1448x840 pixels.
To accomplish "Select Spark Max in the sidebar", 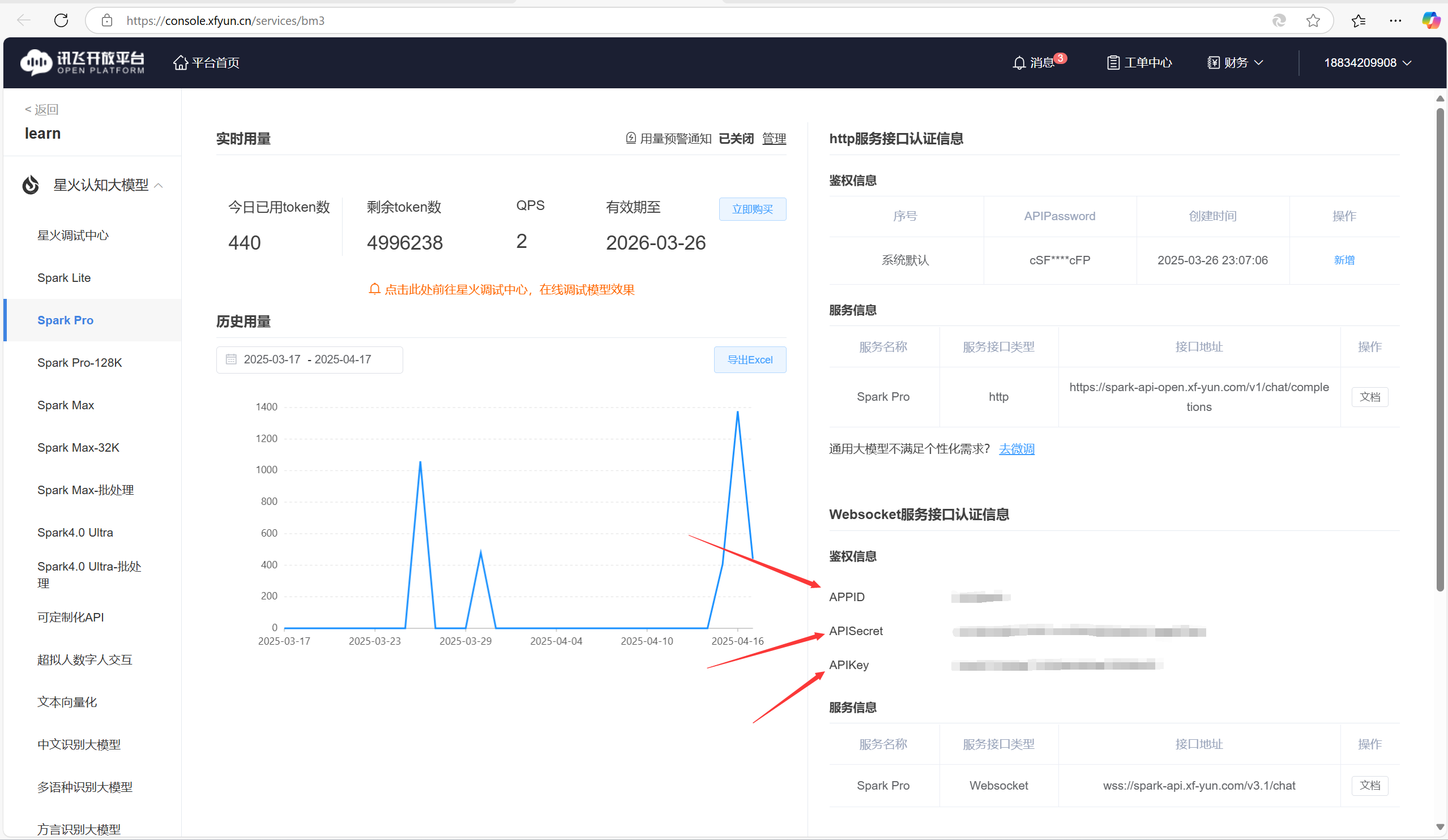I will 66,405.
